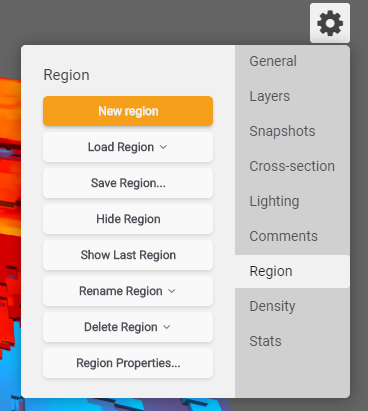Click the red-orange area of 3D model

pos(10,200)
